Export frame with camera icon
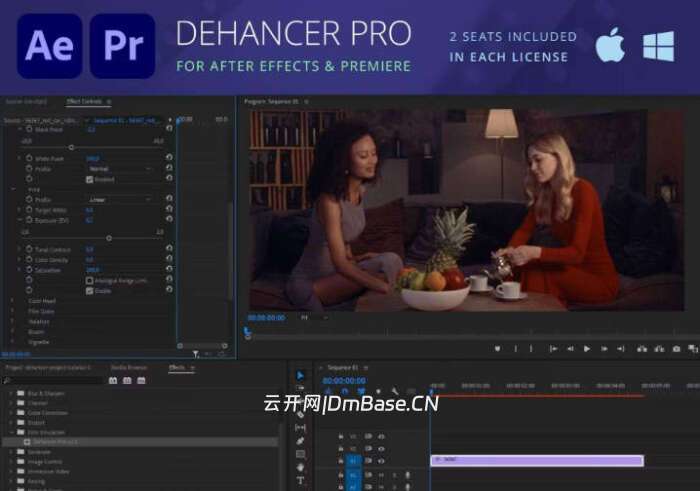 coord(676,349)
